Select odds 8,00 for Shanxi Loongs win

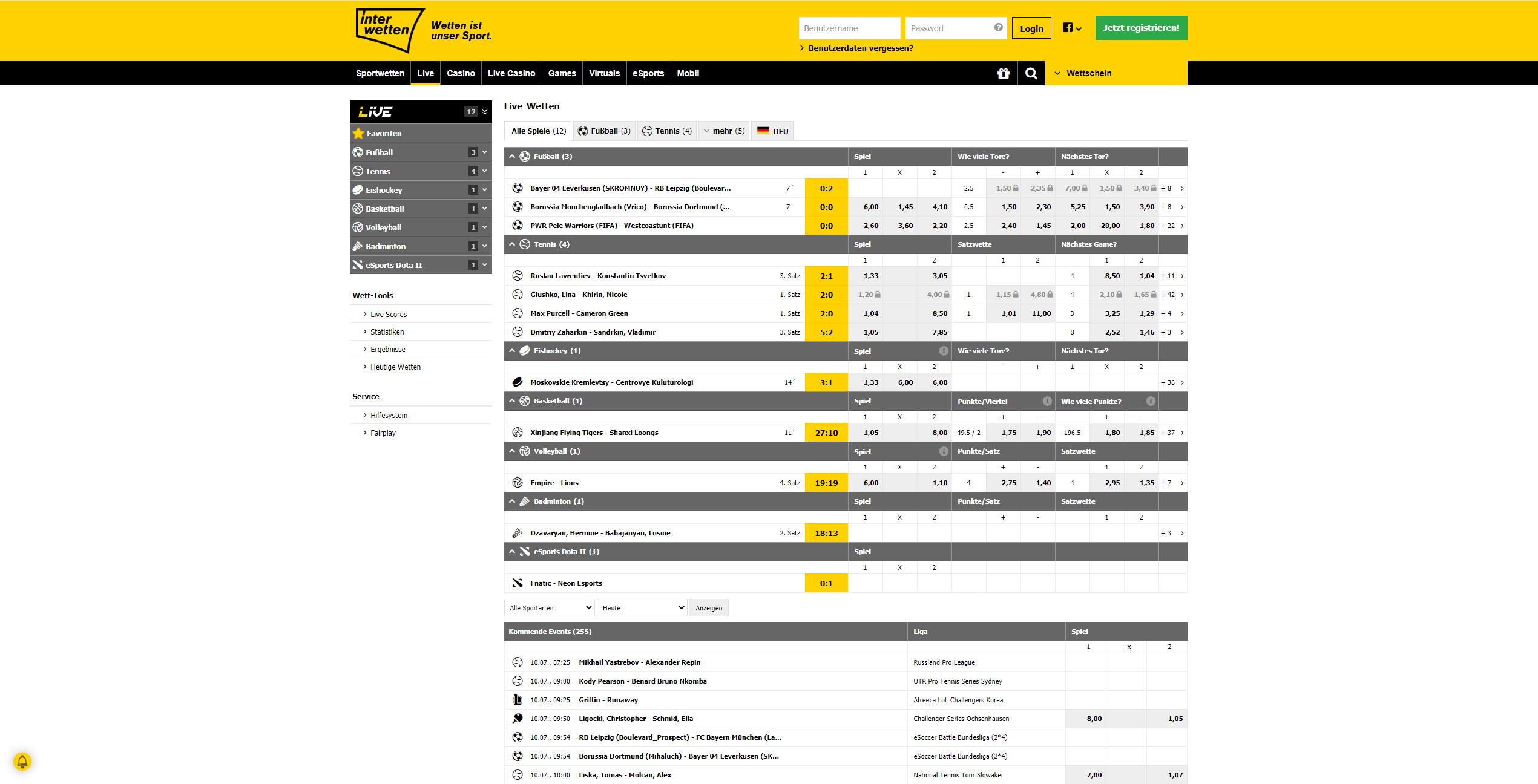coord(934,433)
